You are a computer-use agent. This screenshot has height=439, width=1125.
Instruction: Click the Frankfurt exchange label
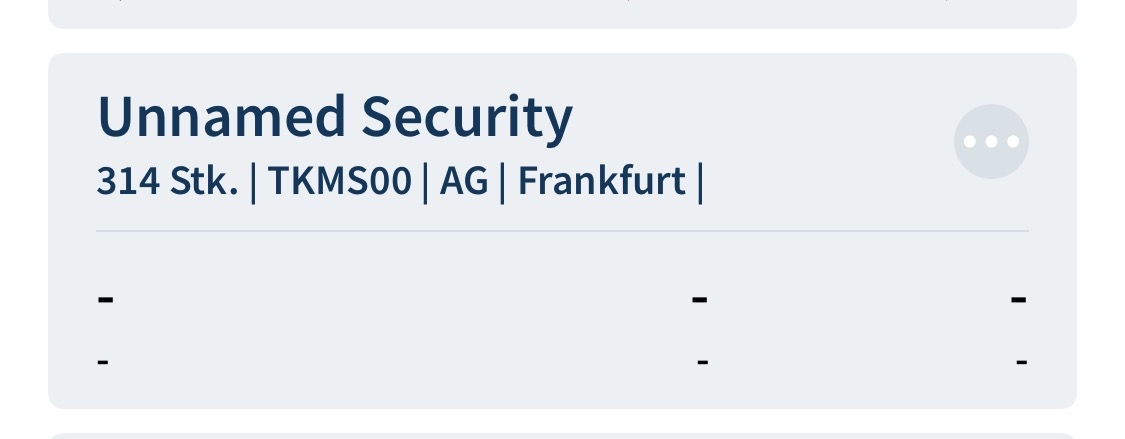601,182
